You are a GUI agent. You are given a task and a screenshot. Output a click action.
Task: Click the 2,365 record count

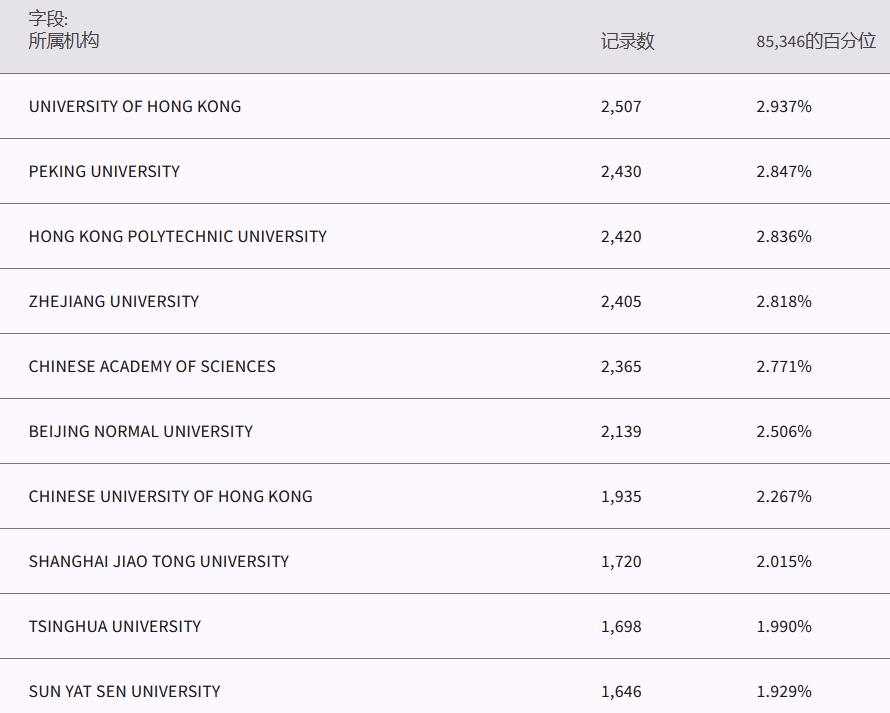621,366
